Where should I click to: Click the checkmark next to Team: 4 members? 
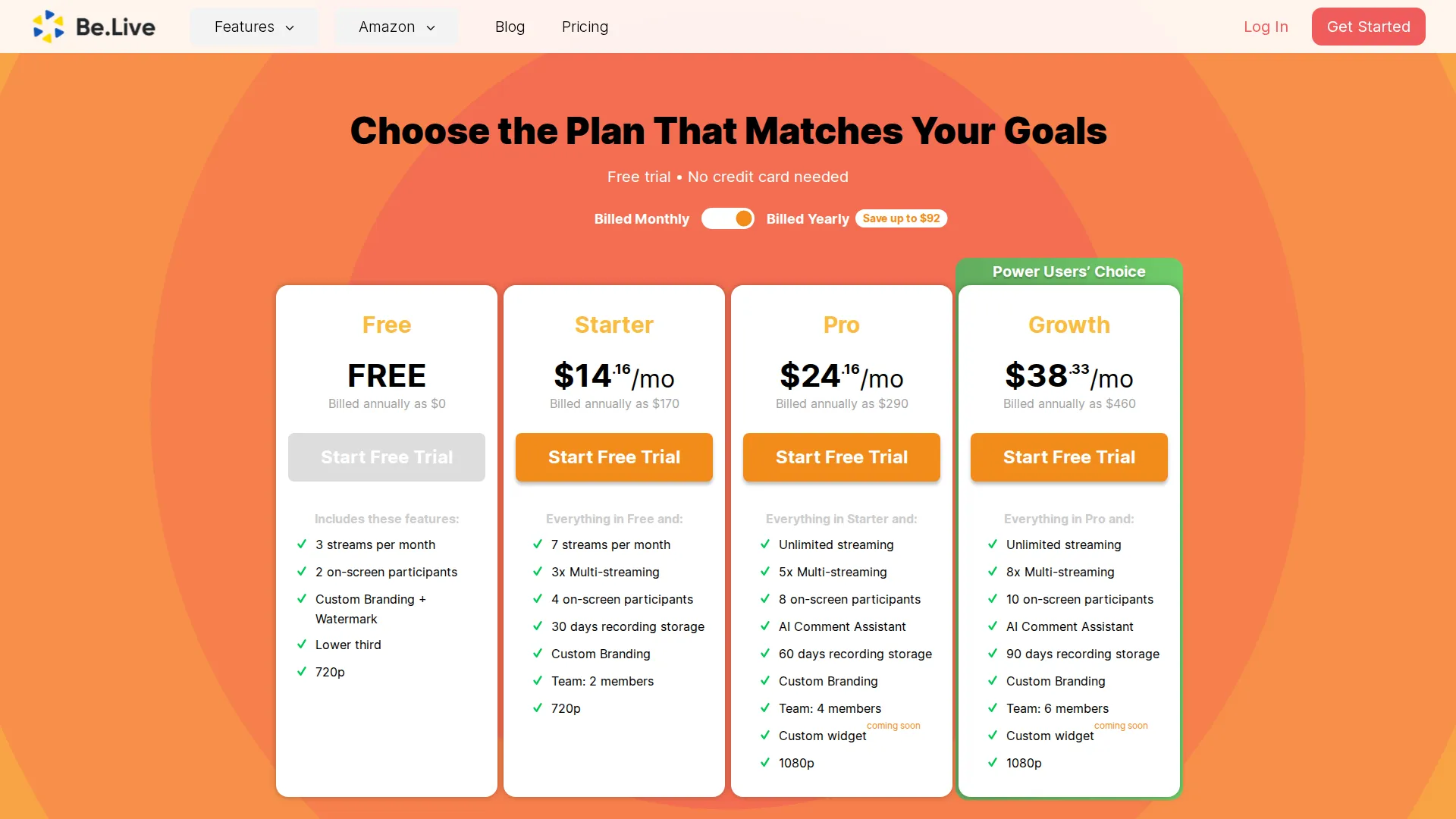(764, 708)
